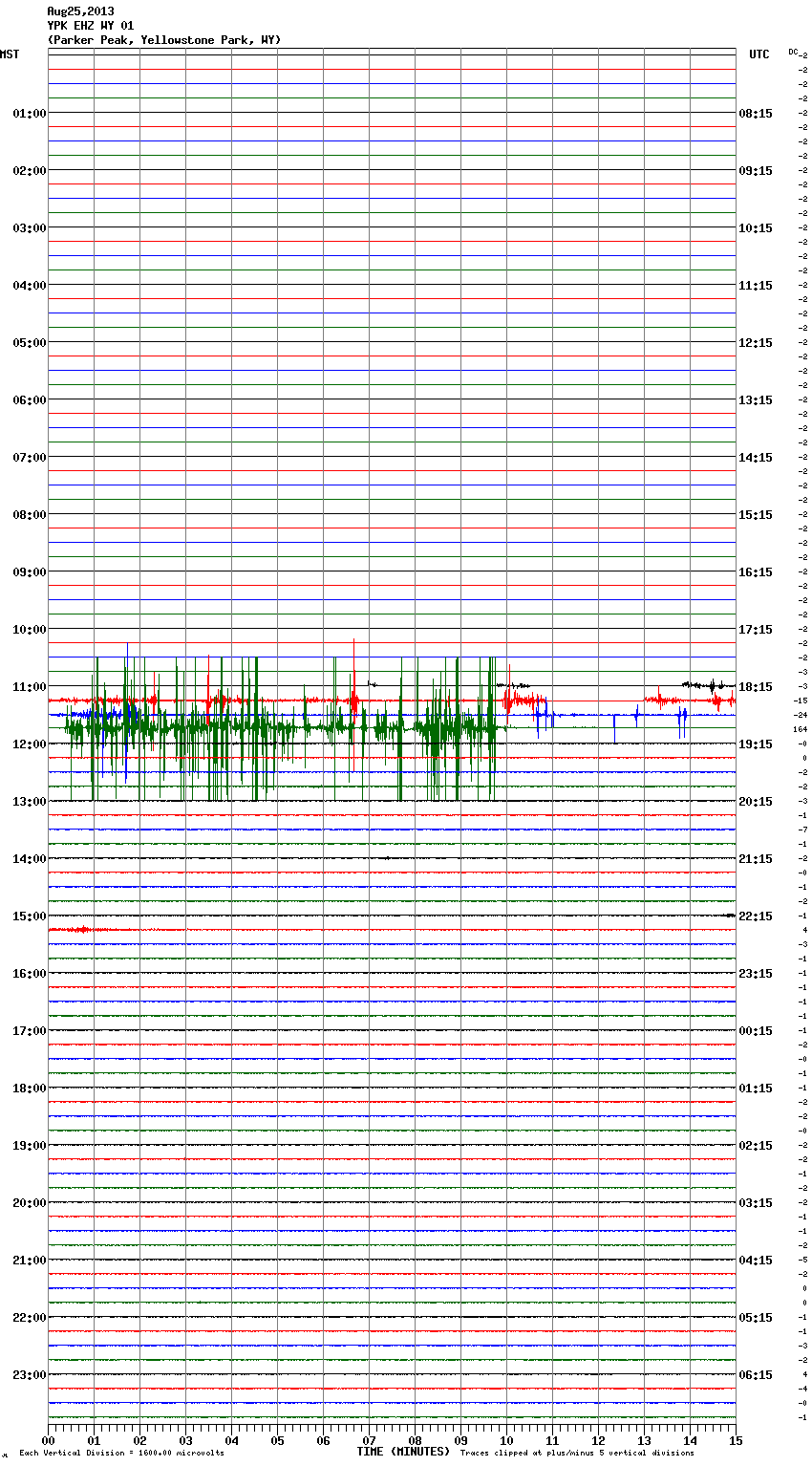This screenshot has height=1466, width=812.
Task: Click the UTC time label "13:15"
Action: coord(756,400)
